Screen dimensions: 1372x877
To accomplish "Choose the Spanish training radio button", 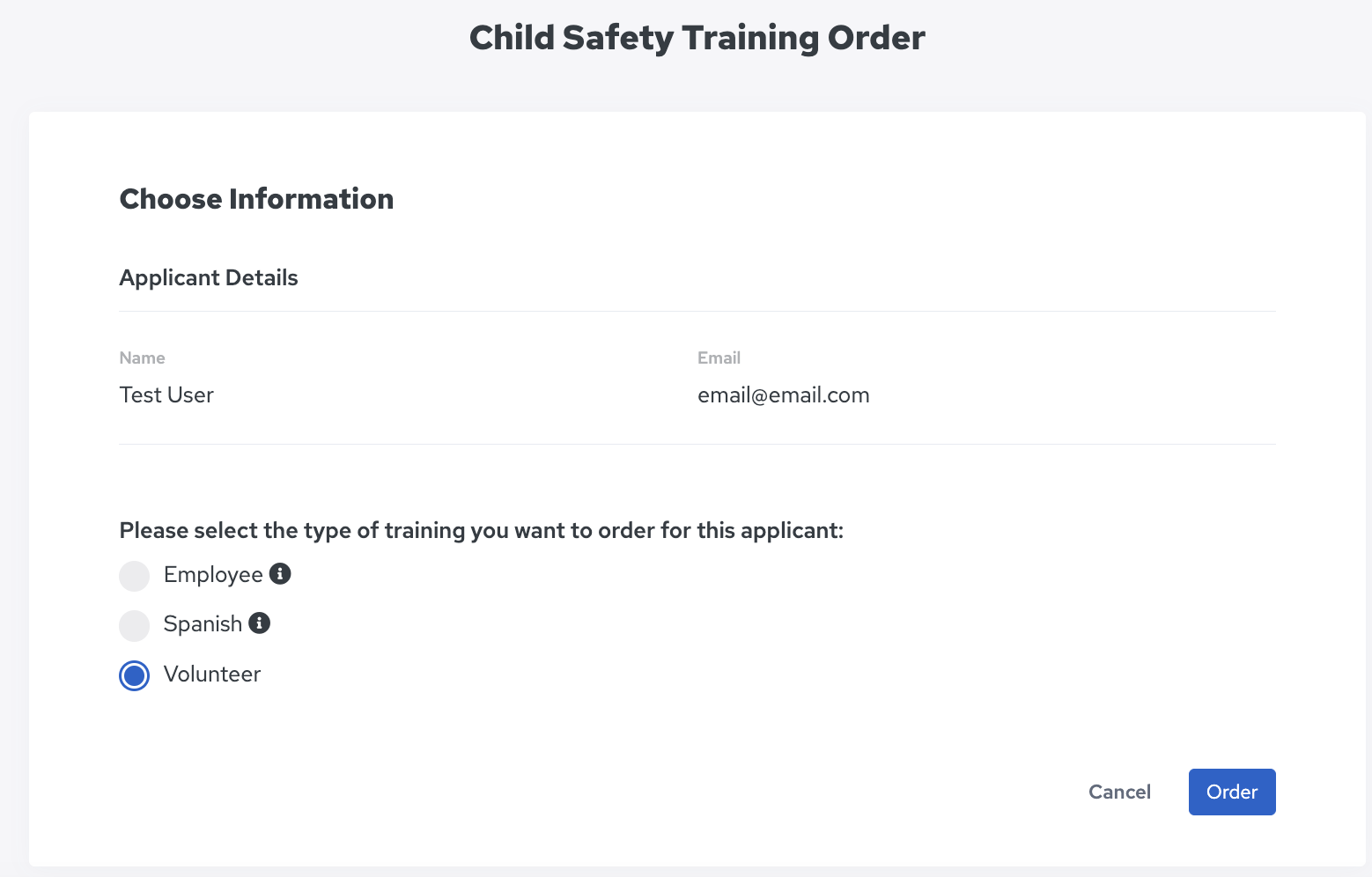I will 135,626.
